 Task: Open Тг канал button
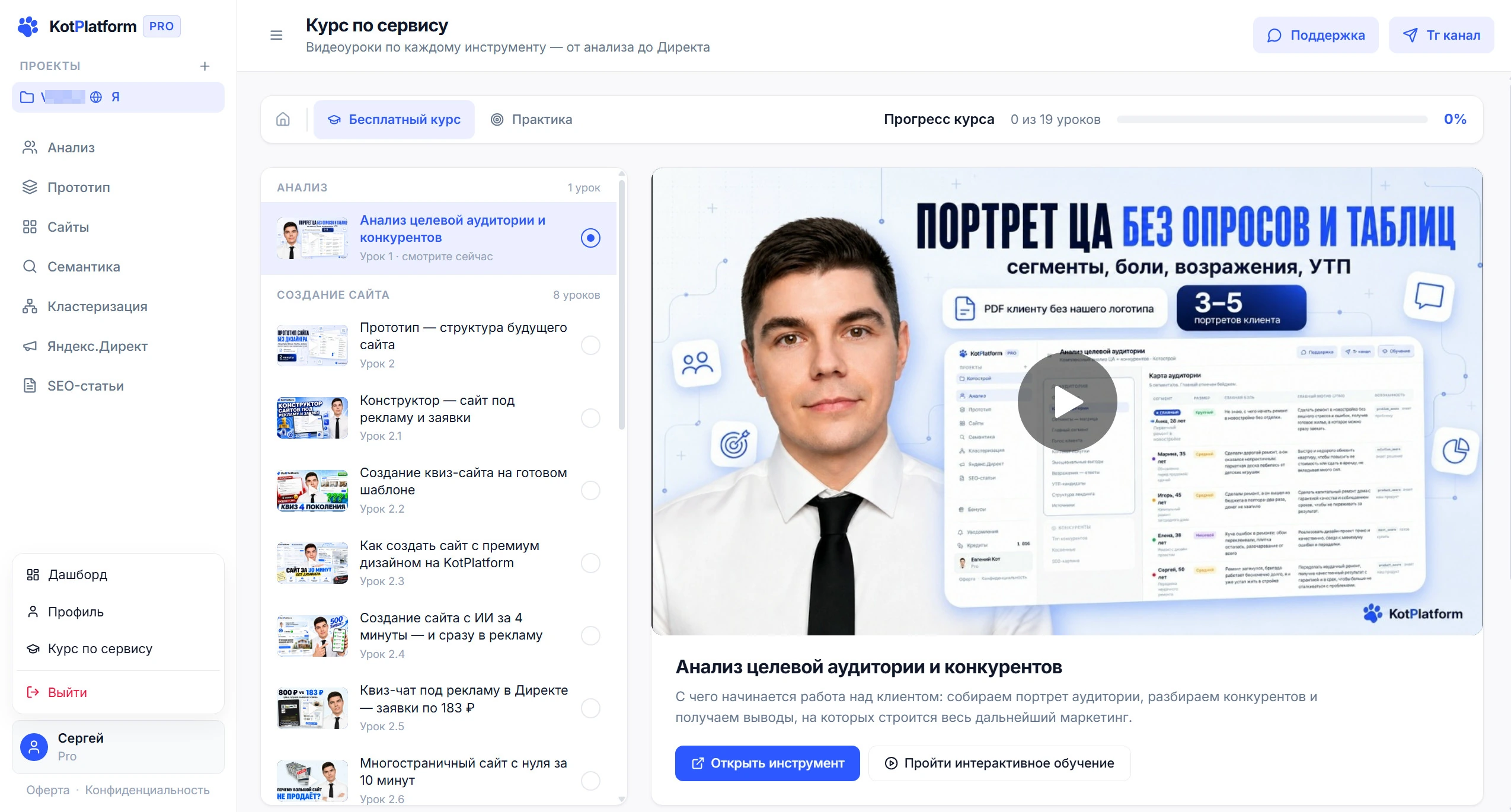tap(1441, 35)
